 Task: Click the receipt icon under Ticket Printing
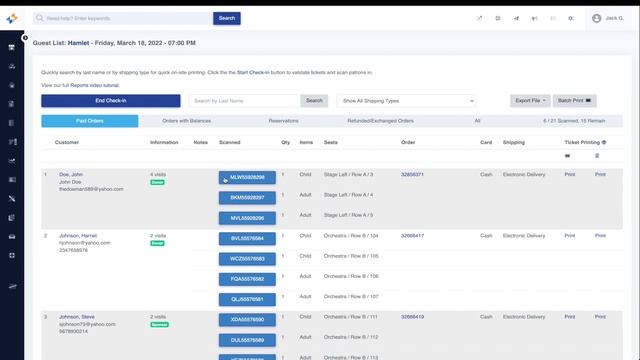click(597, 156)
